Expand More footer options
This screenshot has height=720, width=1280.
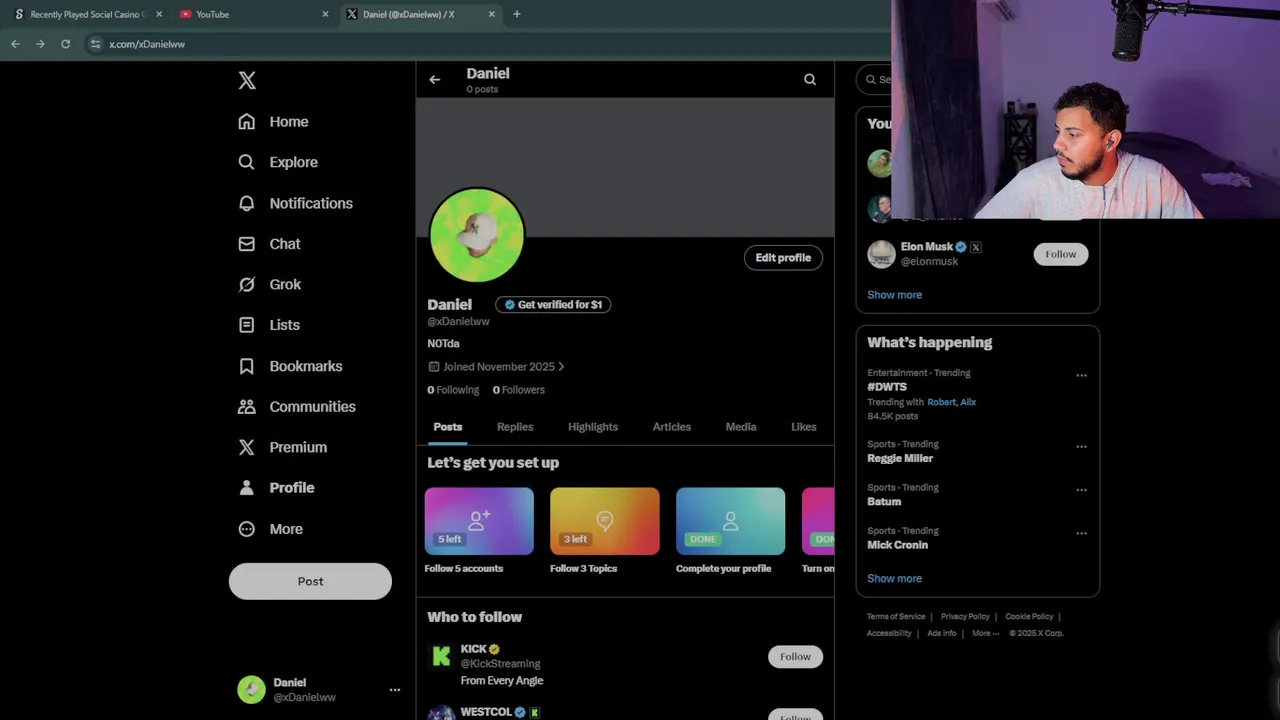985,633
